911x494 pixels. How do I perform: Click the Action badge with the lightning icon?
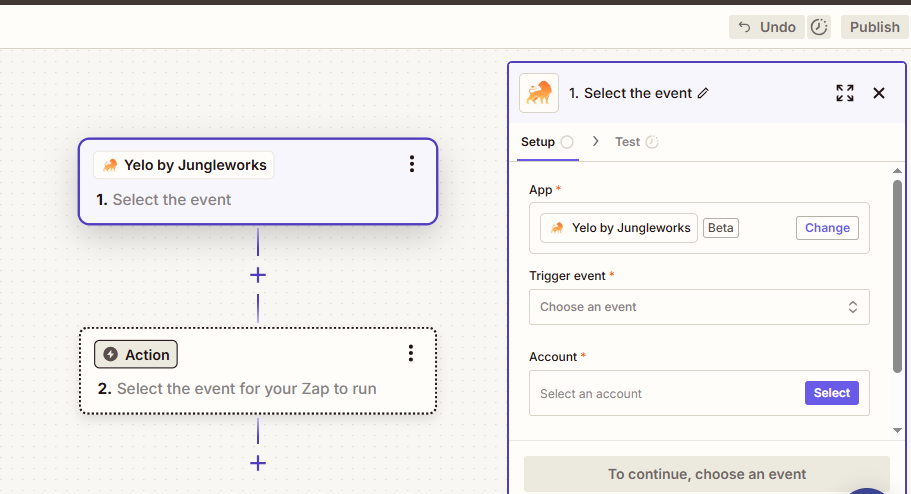(x=136, y=355)
